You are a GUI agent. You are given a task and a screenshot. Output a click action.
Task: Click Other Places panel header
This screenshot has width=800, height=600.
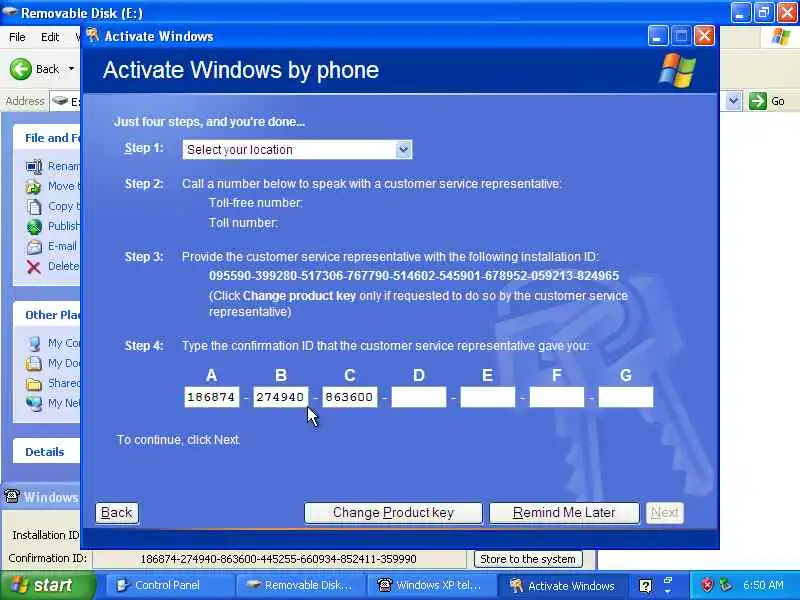coord(46,315)
